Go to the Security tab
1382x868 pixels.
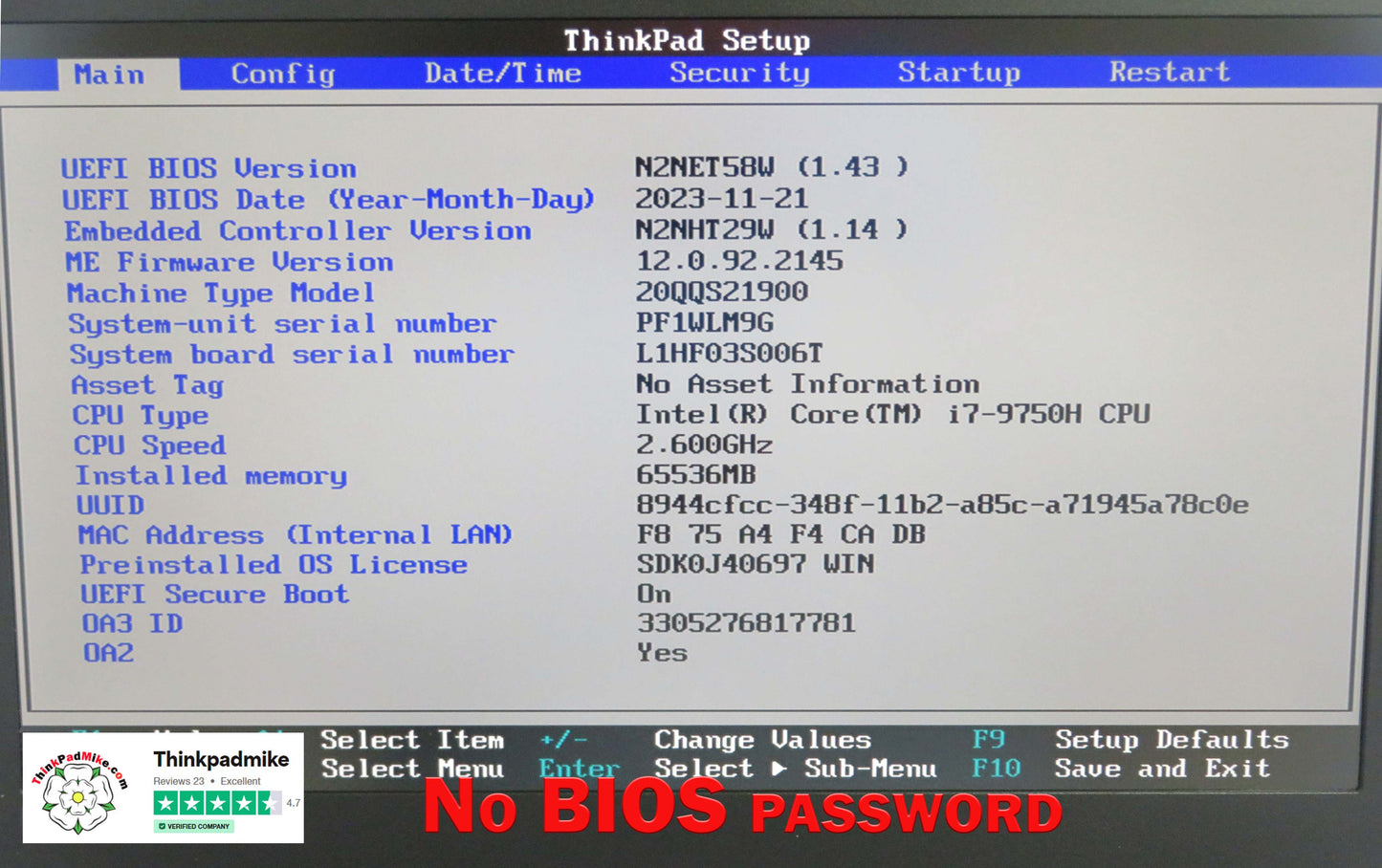pos(739,73)
